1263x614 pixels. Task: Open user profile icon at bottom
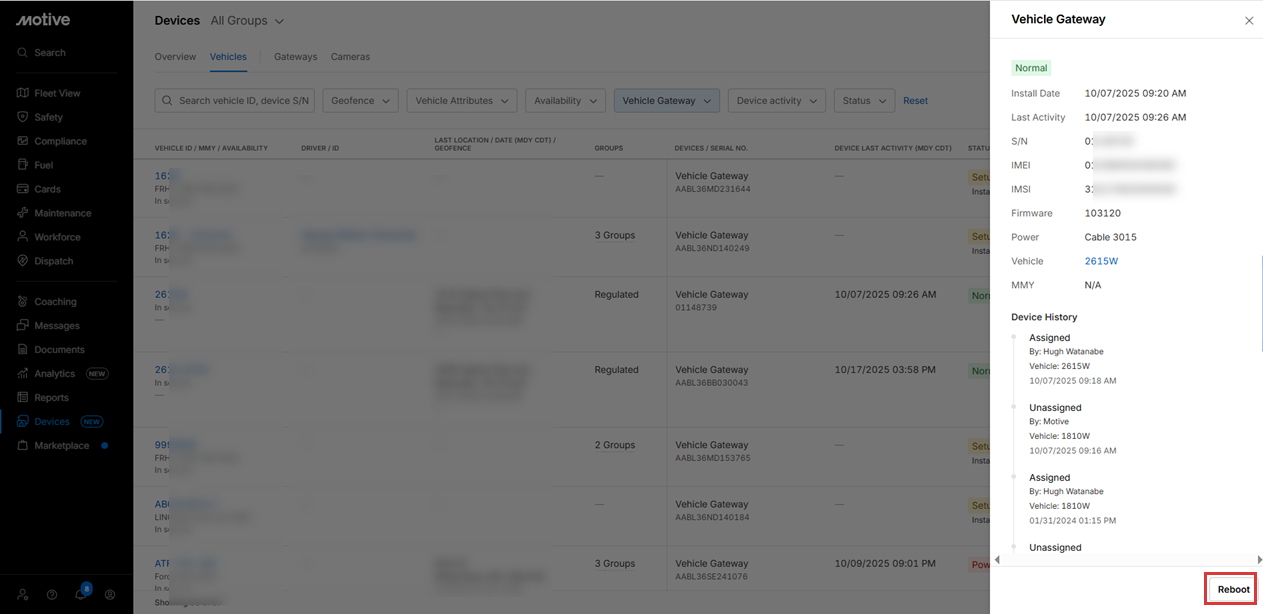(x=110, y=594)
